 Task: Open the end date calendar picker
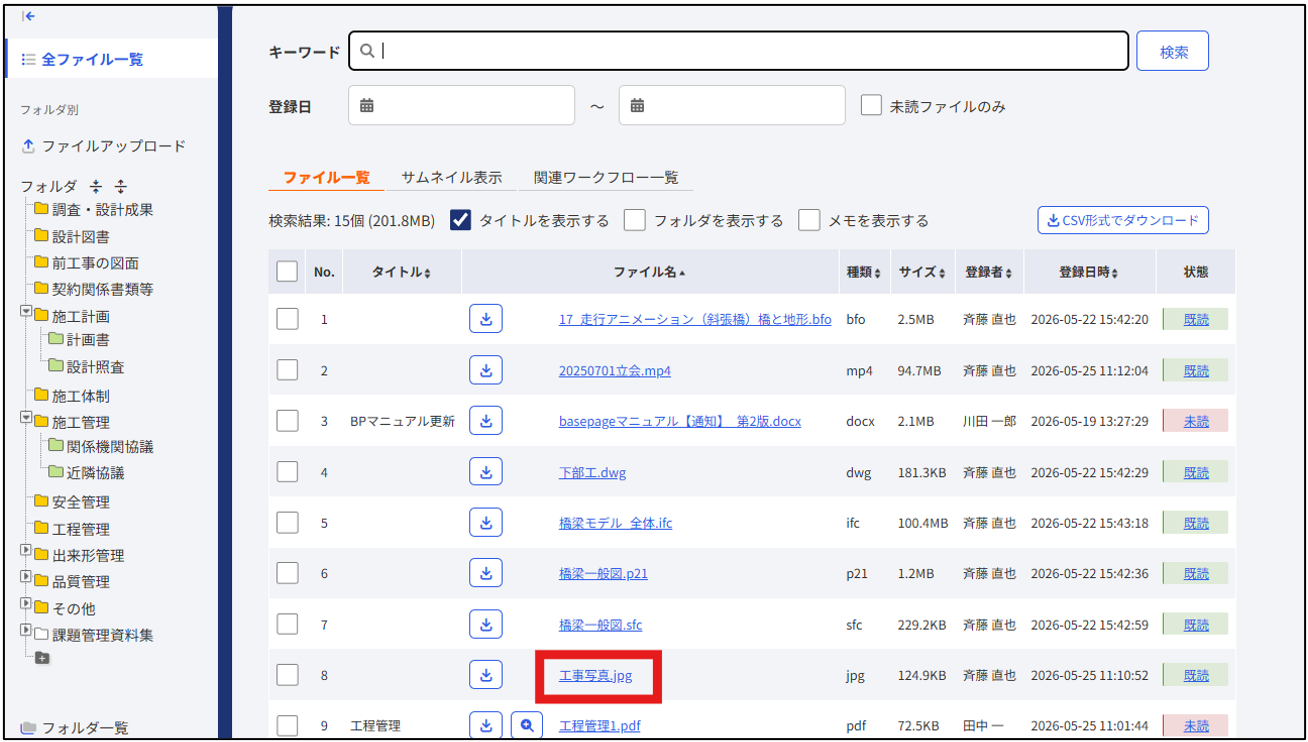coord(637,105)
